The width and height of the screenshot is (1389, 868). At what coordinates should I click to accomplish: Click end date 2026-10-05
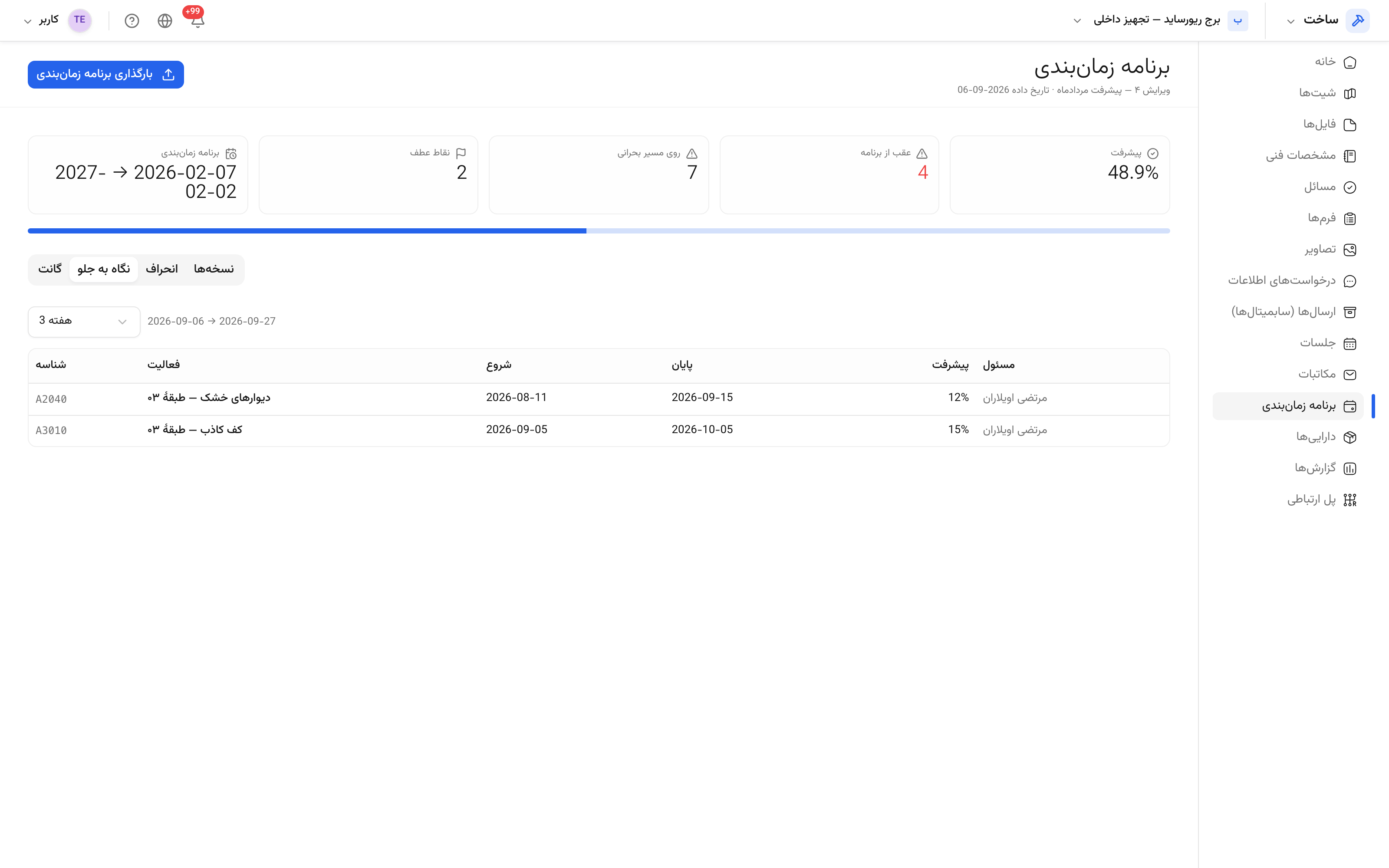click(702, 429)
